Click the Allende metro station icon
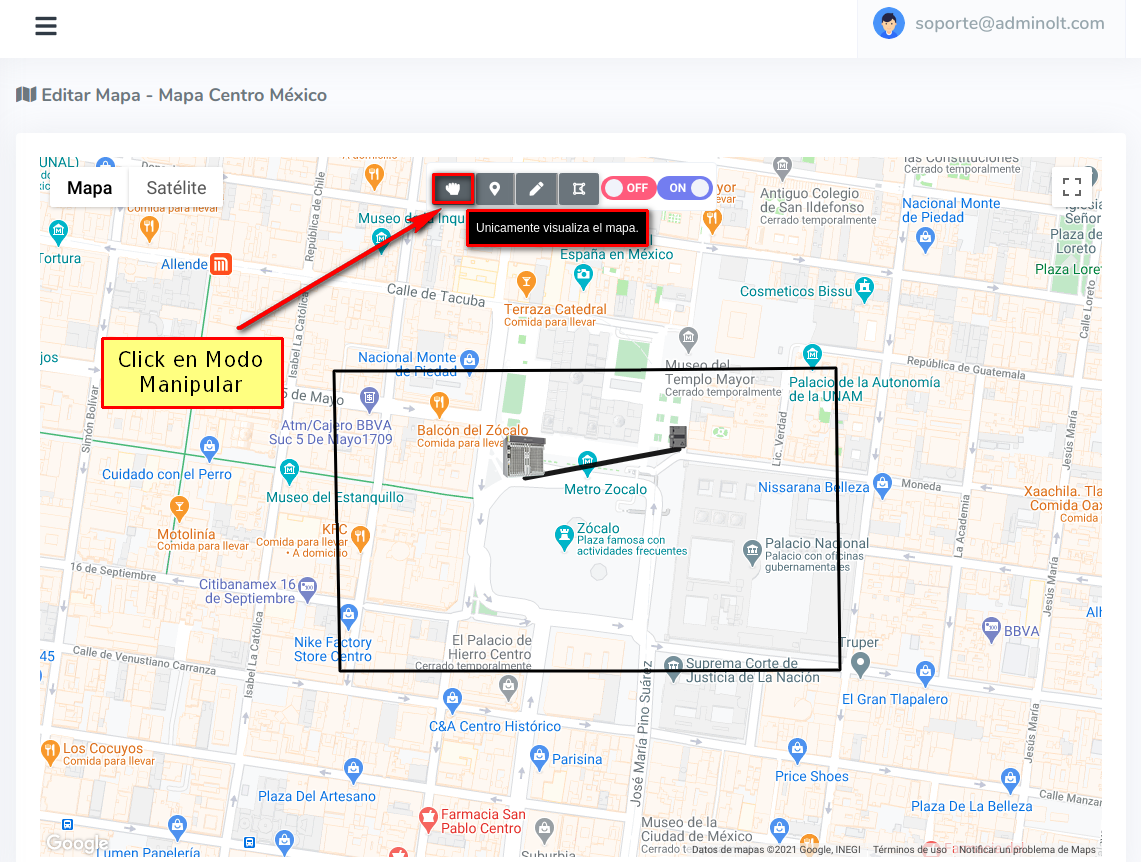Screen dimensions: 1141x862 (222, 265)
